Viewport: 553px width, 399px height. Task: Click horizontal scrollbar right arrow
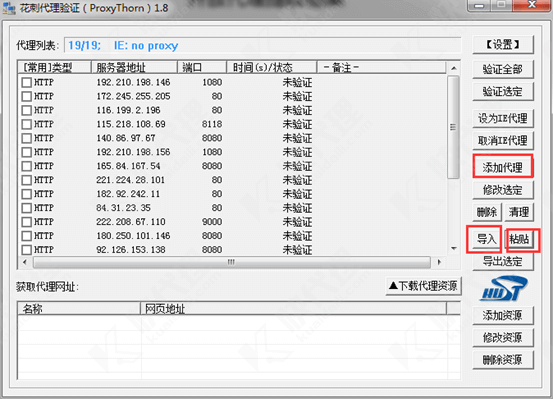tap(439, 262)
